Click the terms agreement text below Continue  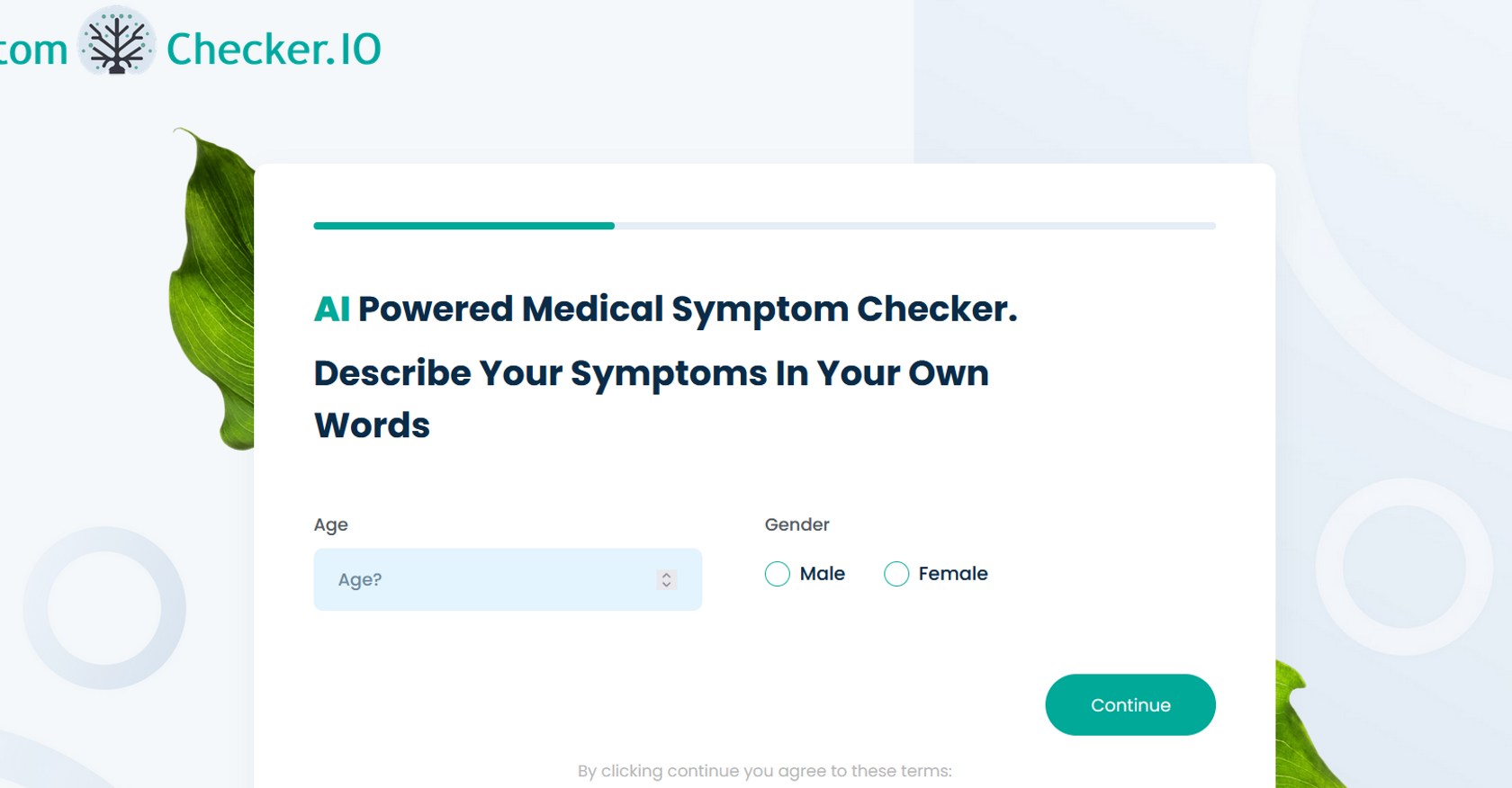click(x=764, y=771)
